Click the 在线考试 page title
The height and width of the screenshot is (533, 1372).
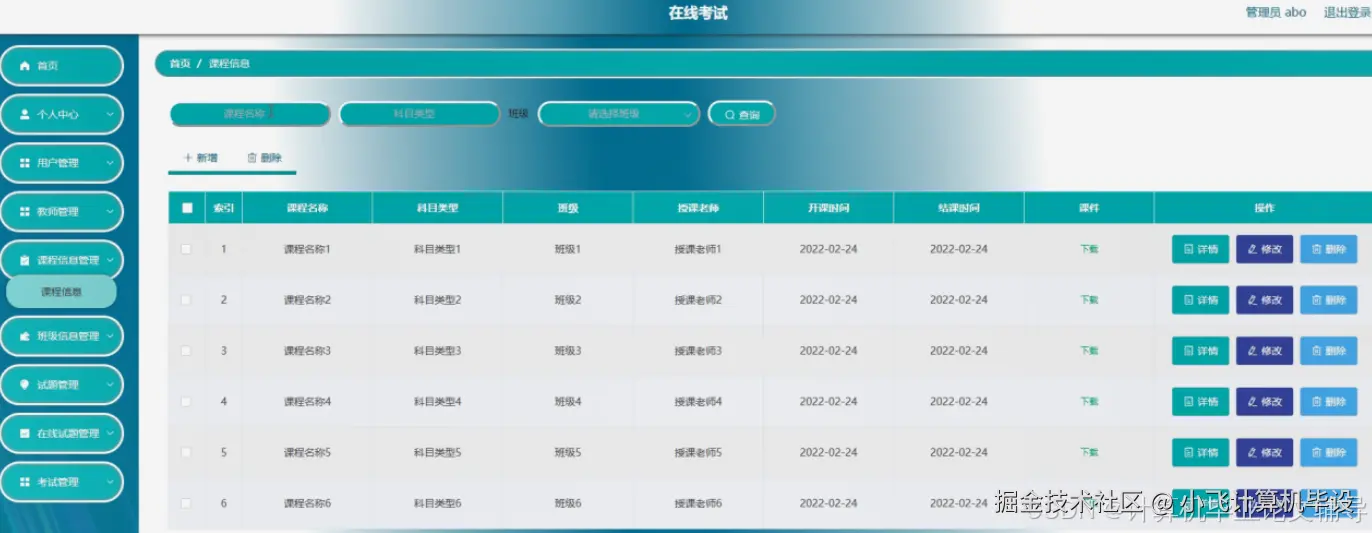click(698, 14)
